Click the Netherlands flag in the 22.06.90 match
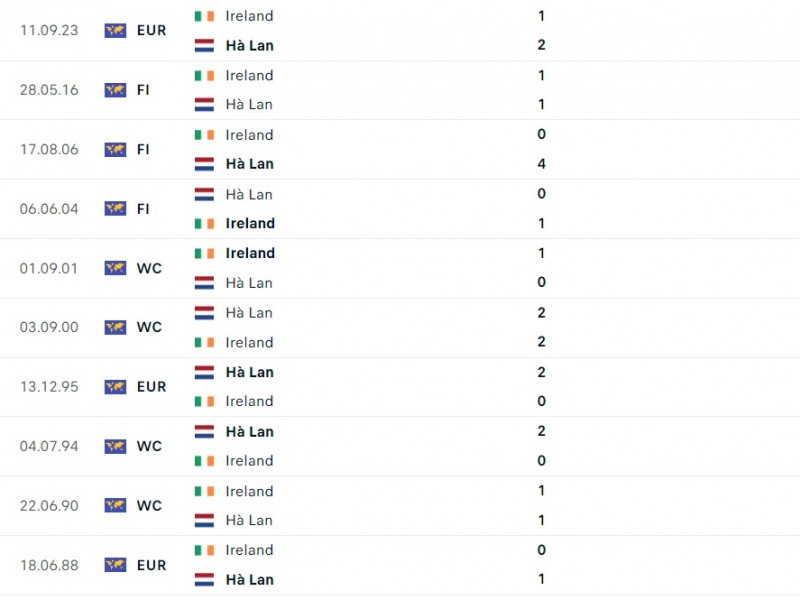 point(204,520)
